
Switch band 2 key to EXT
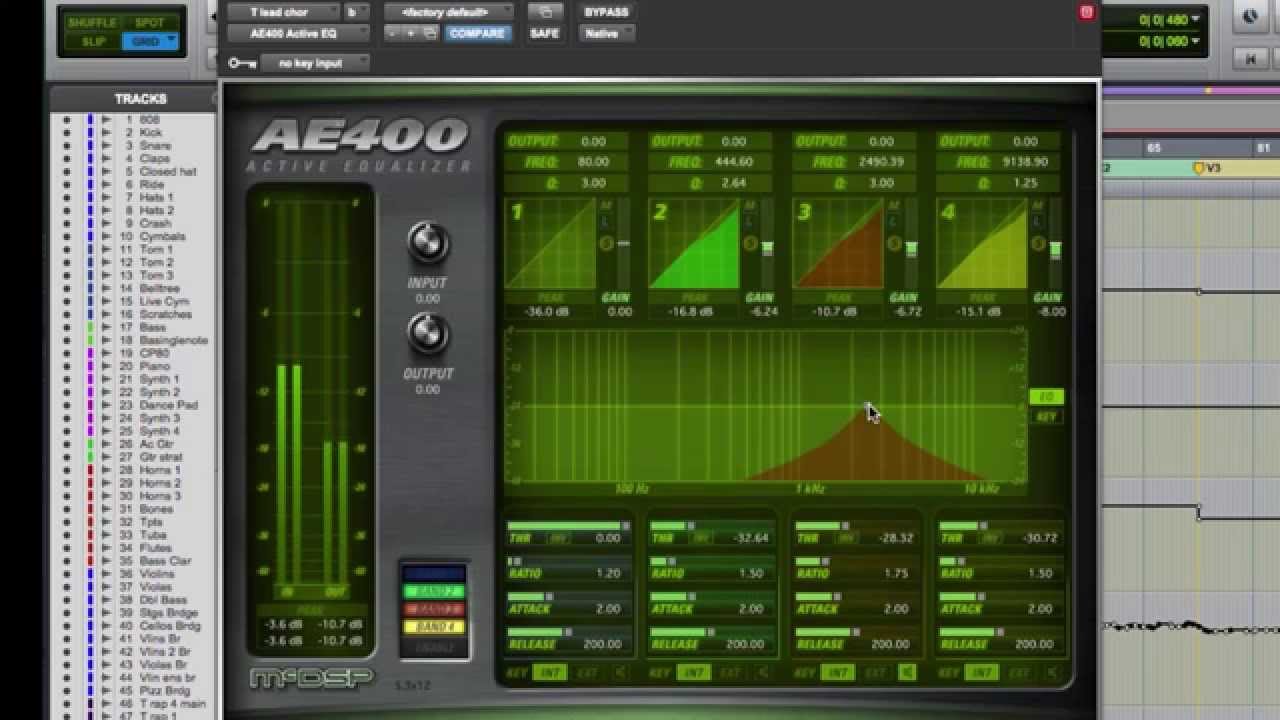point(729,672)
